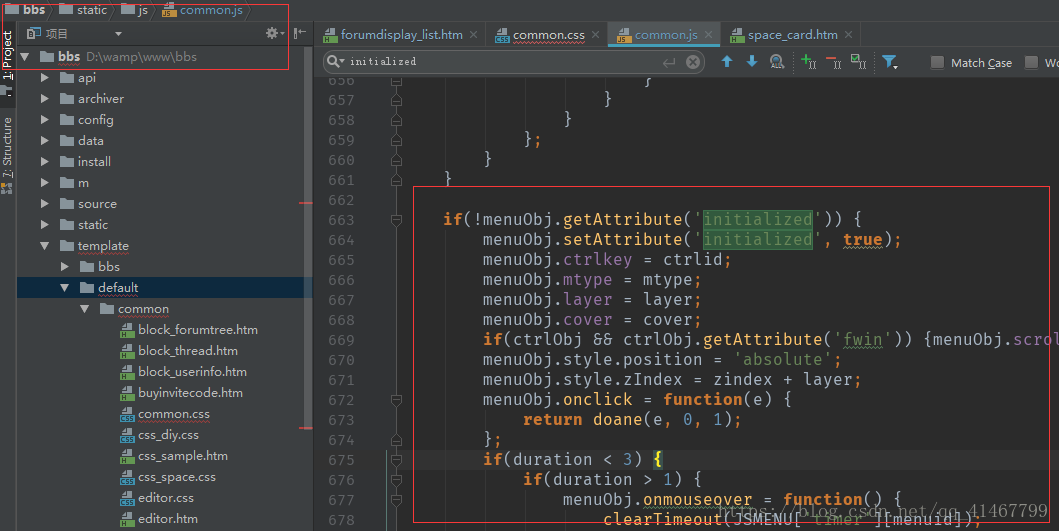Toggle fold marker at line 675
The width and height of the screenshot is (1059, 531).
396,460
